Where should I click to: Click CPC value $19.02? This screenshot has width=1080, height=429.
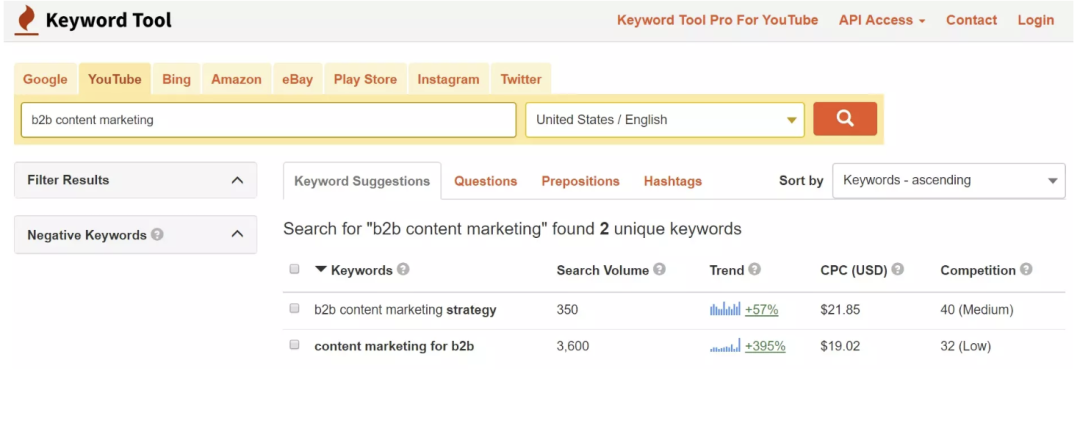tap(840, 346)
